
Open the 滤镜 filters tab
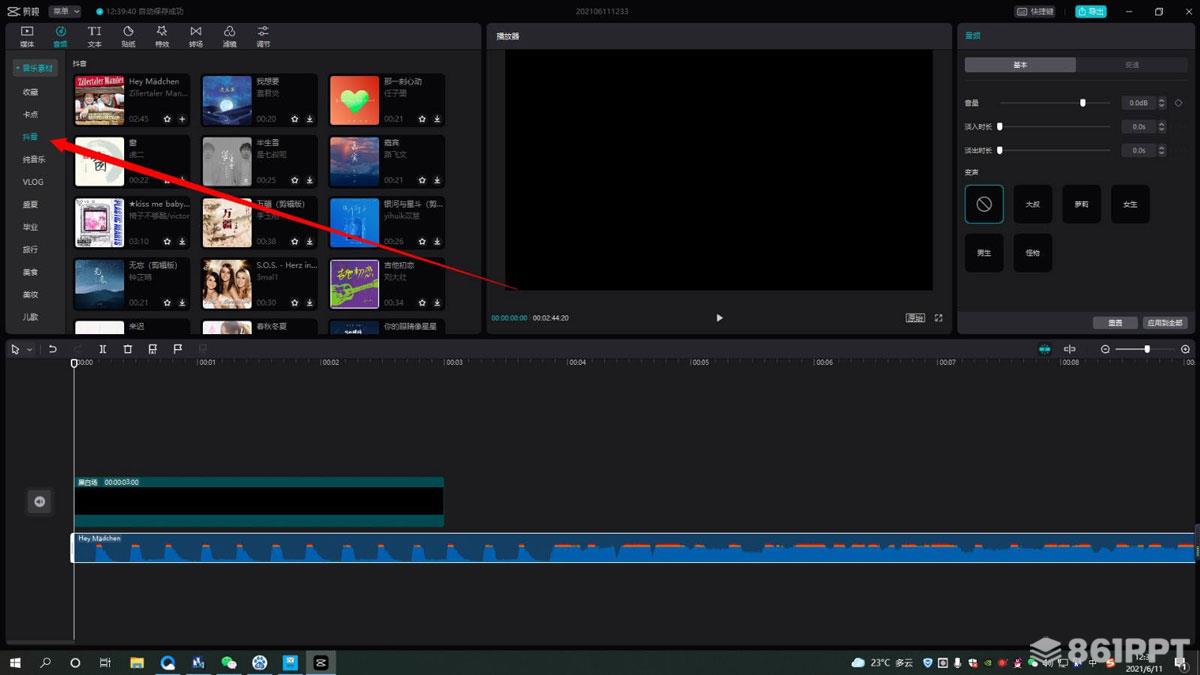[229, 36]
